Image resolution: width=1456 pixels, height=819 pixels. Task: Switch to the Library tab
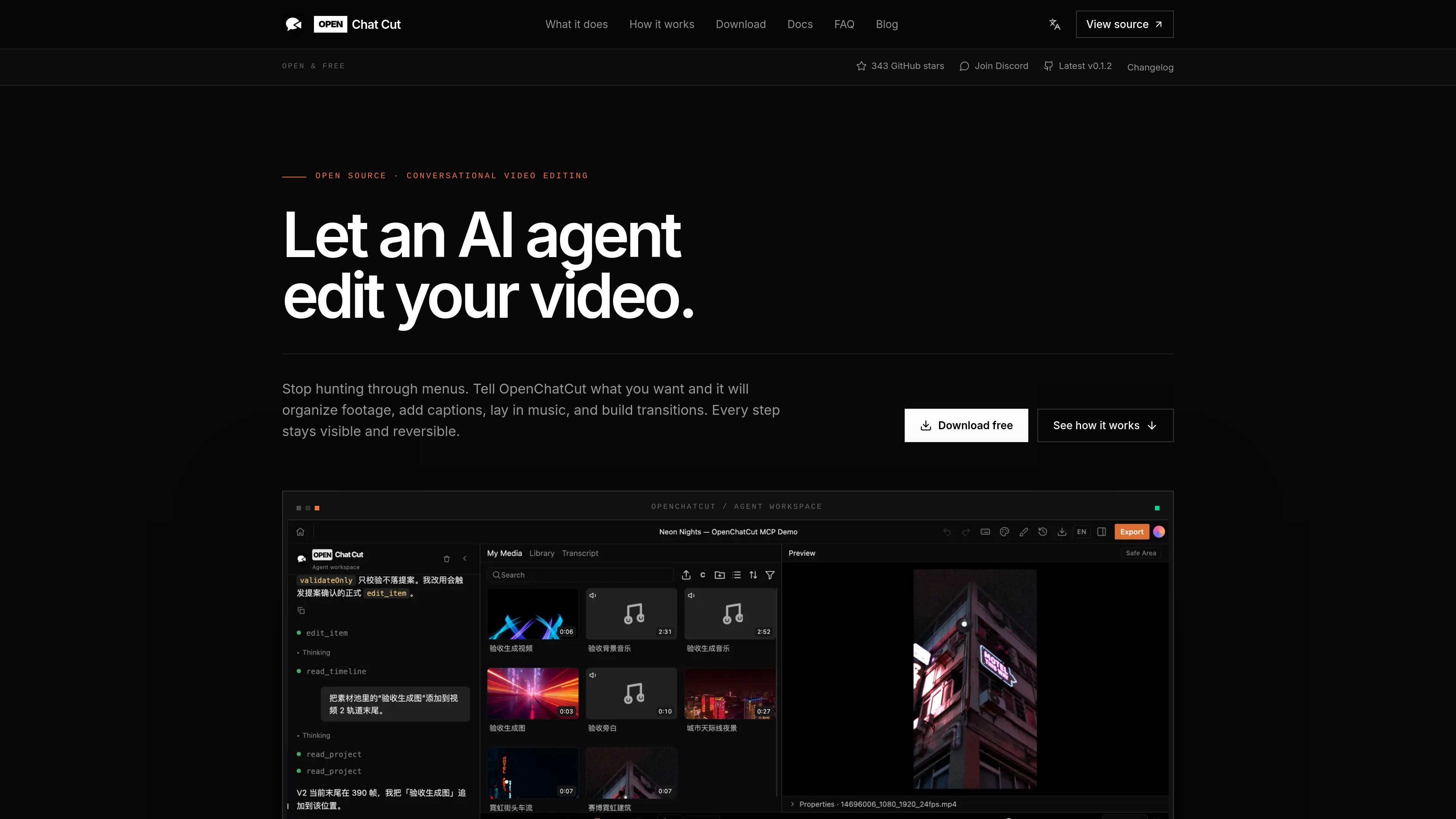pyautogui.click(x=541, y=553)
